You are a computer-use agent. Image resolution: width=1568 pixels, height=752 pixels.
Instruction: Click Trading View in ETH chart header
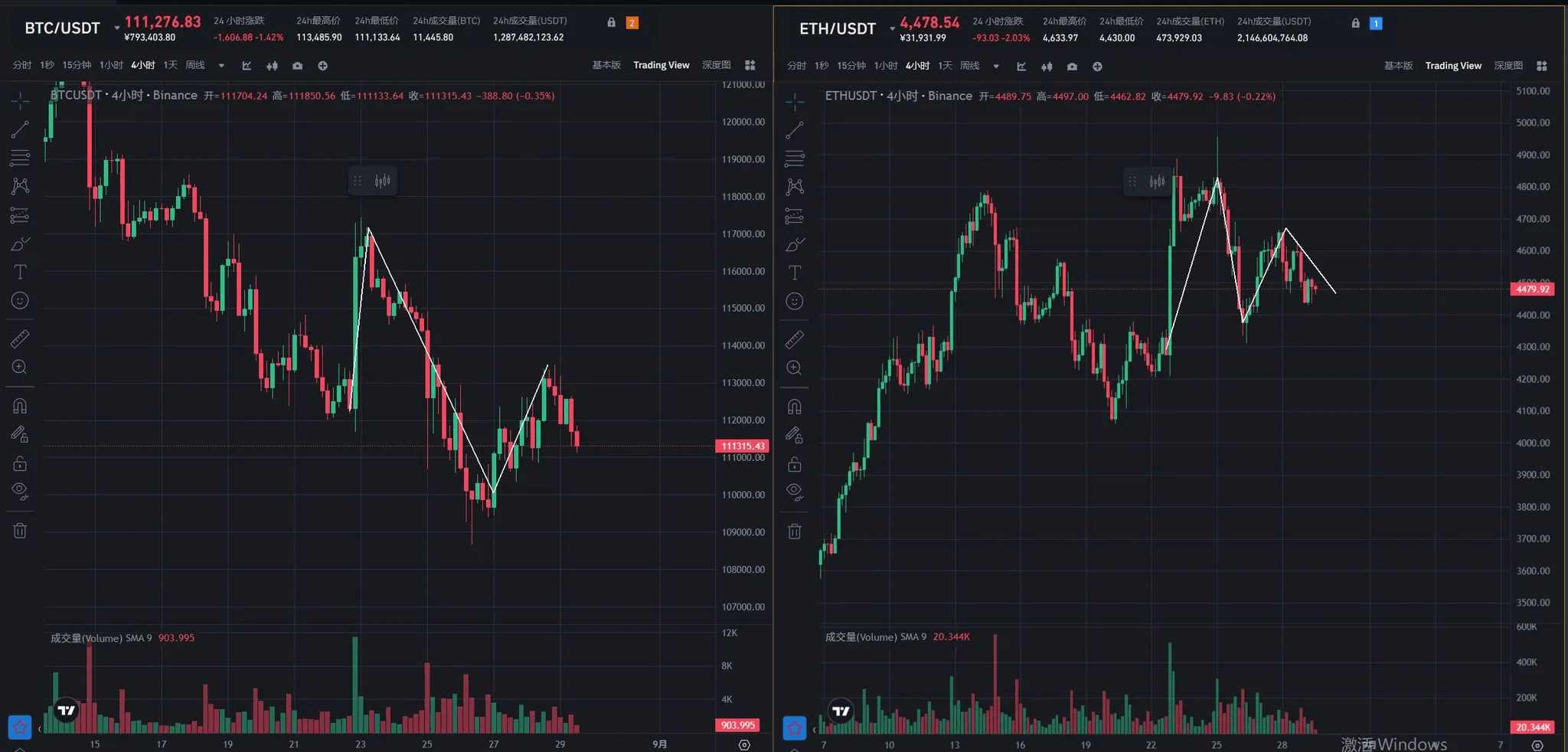coord(1453,66)
